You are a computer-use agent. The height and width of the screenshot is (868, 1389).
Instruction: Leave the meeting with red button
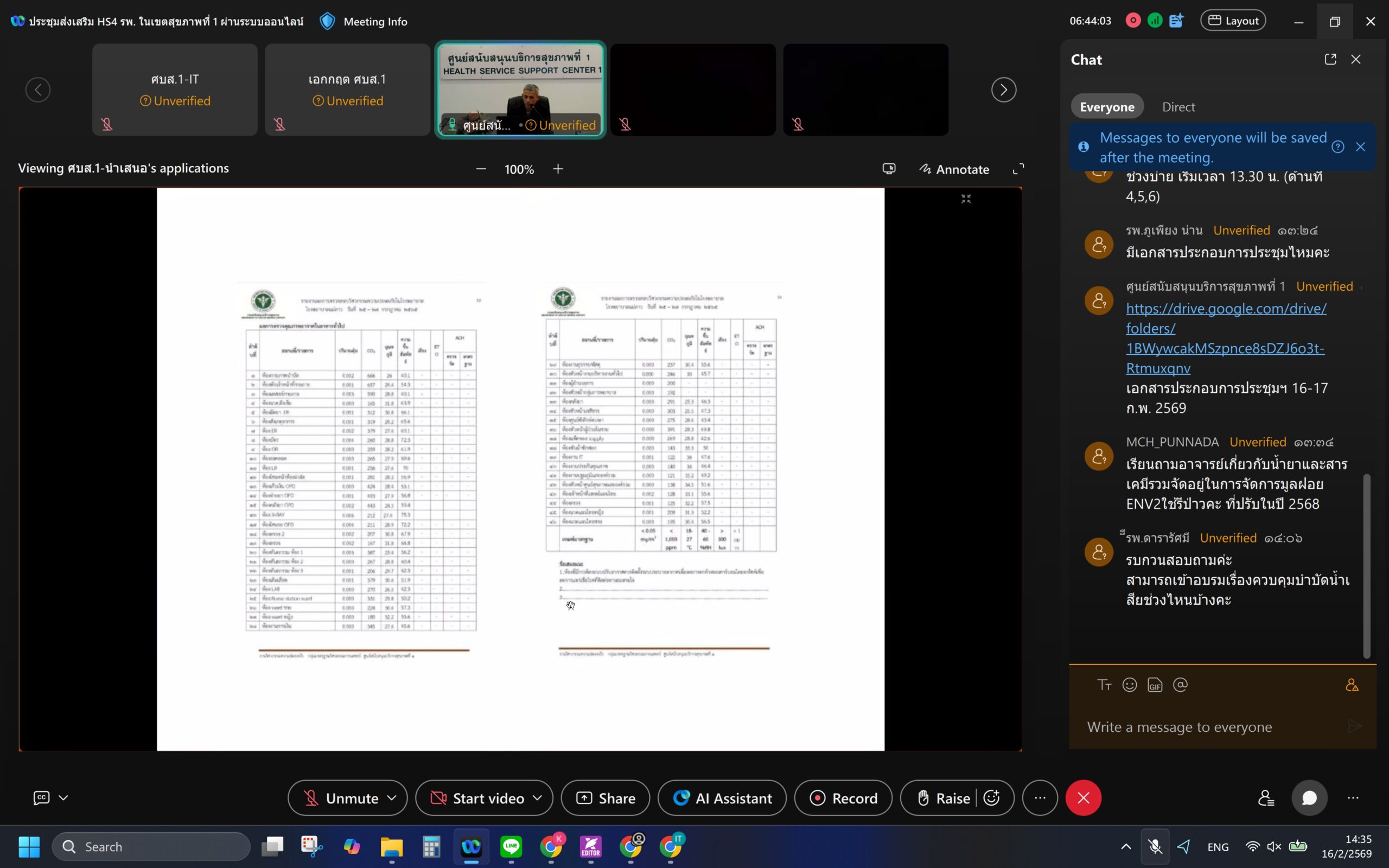1083,798
